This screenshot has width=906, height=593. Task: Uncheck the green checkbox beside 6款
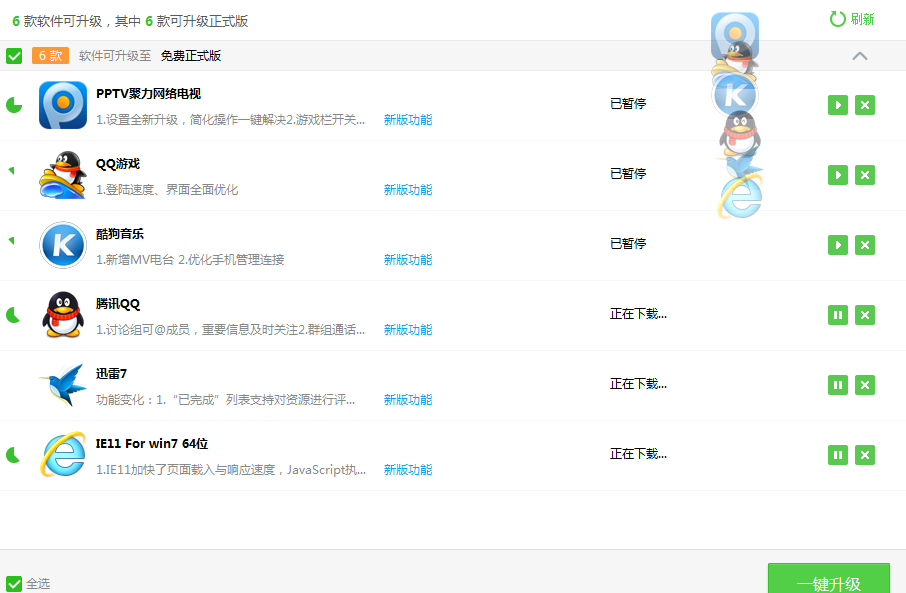coord(14,57)
